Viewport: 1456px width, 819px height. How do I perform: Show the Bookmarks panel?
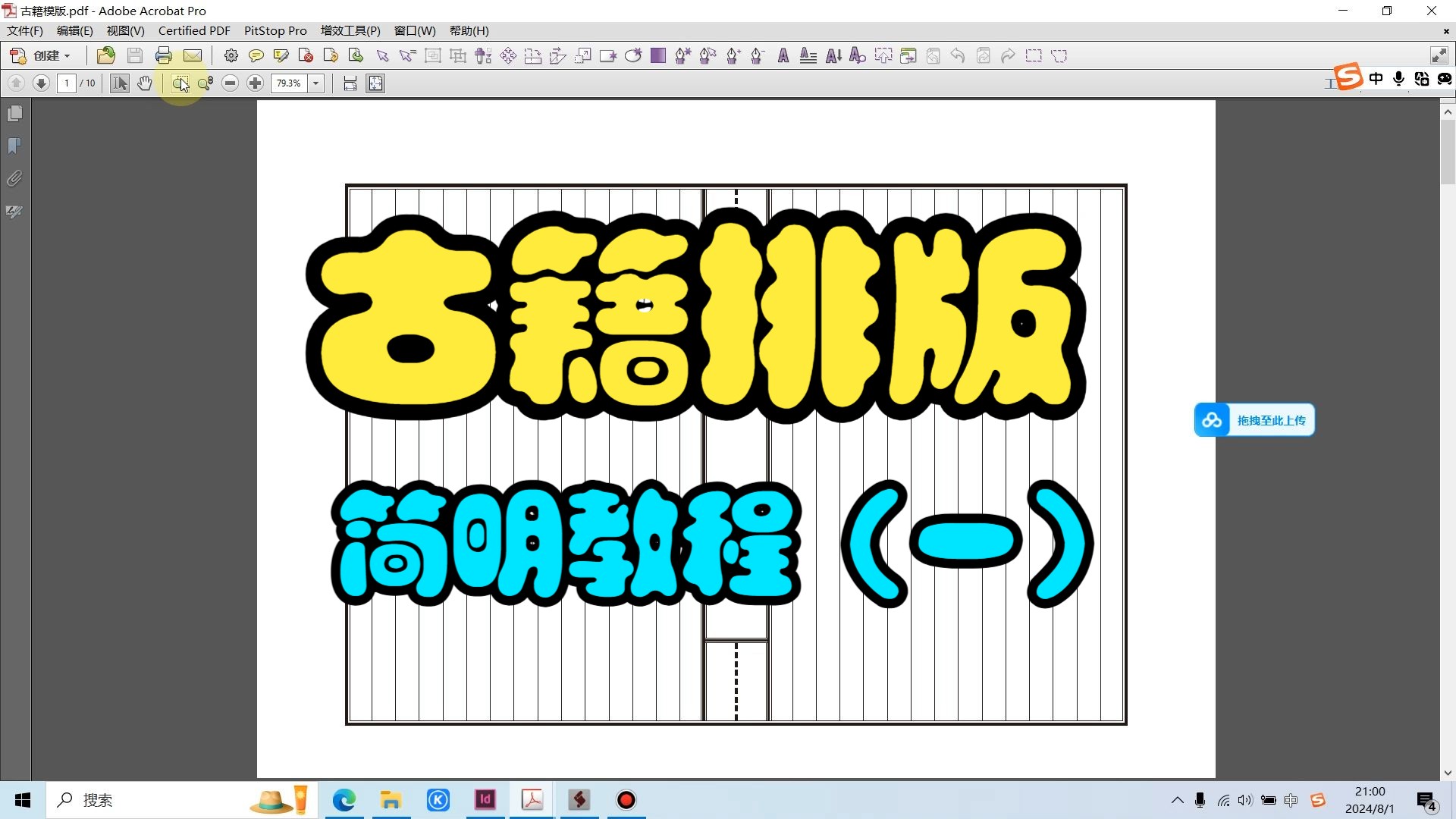pyautogui.click(x=14, y=146)
